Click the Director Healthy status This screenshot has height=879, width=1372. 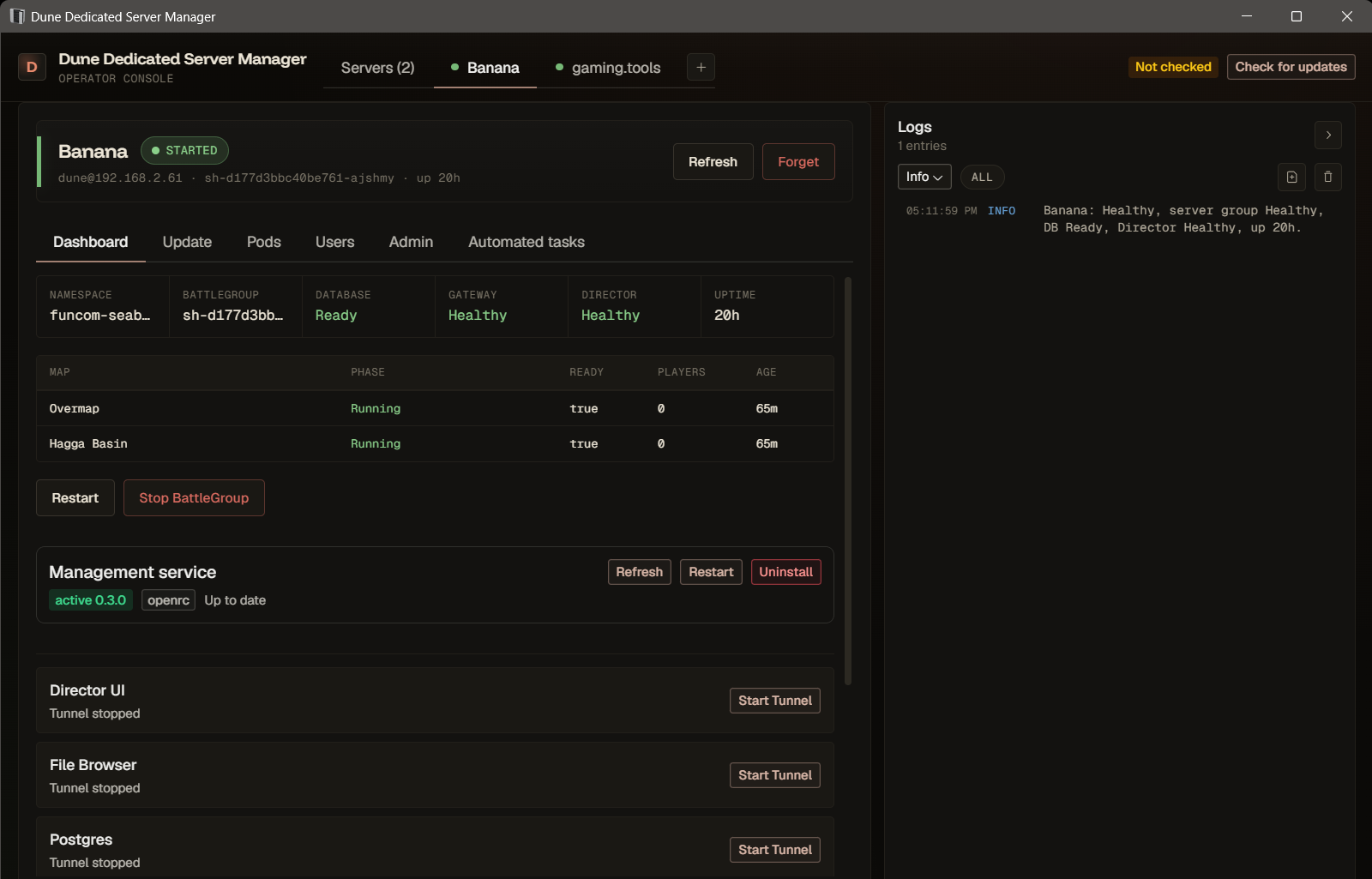tap(611, 315)
